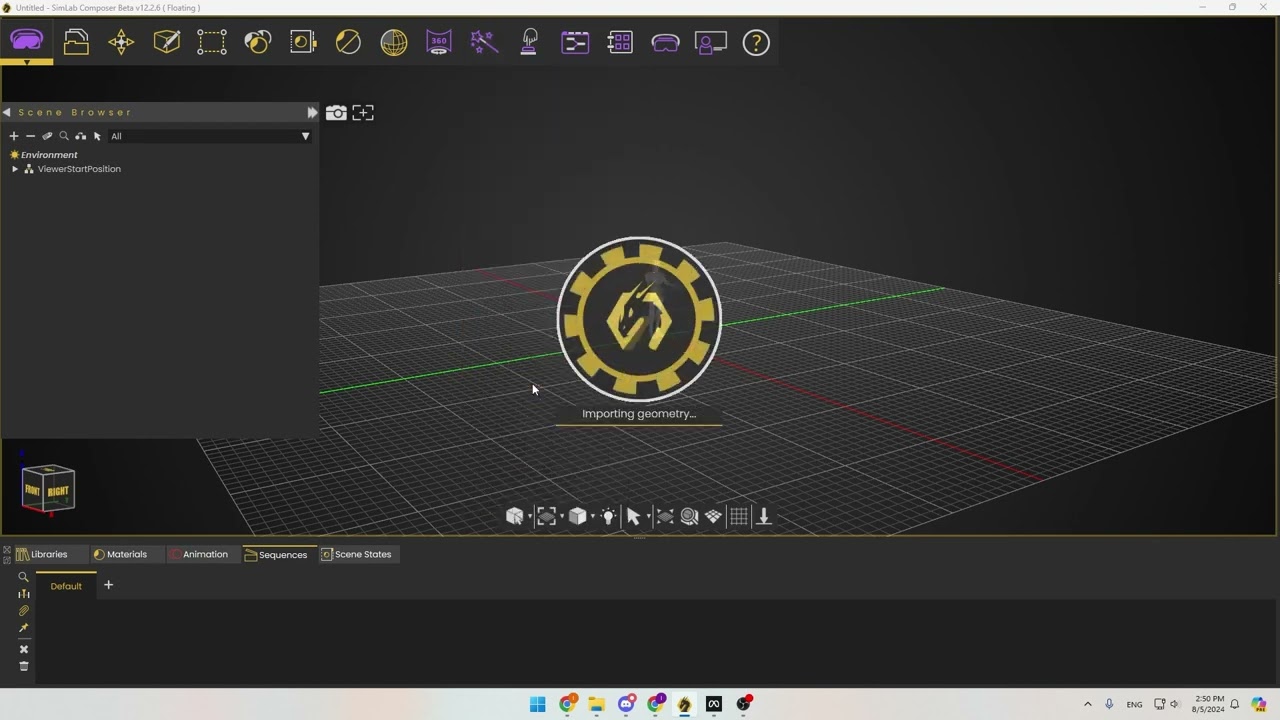Click the pin icon in Sequences sidebar
The image size is (1280, 720).
pyautogui.click(x=24, y=628)
